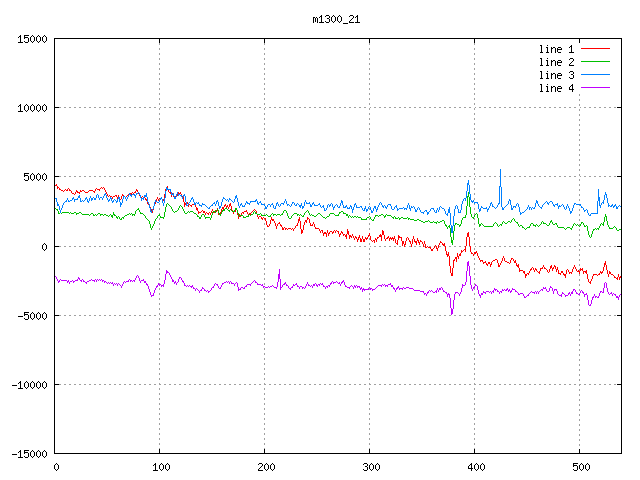Click the line sample beside "line 3"
The width and height of the screenshot is (640, 480).
click(596, 75)
